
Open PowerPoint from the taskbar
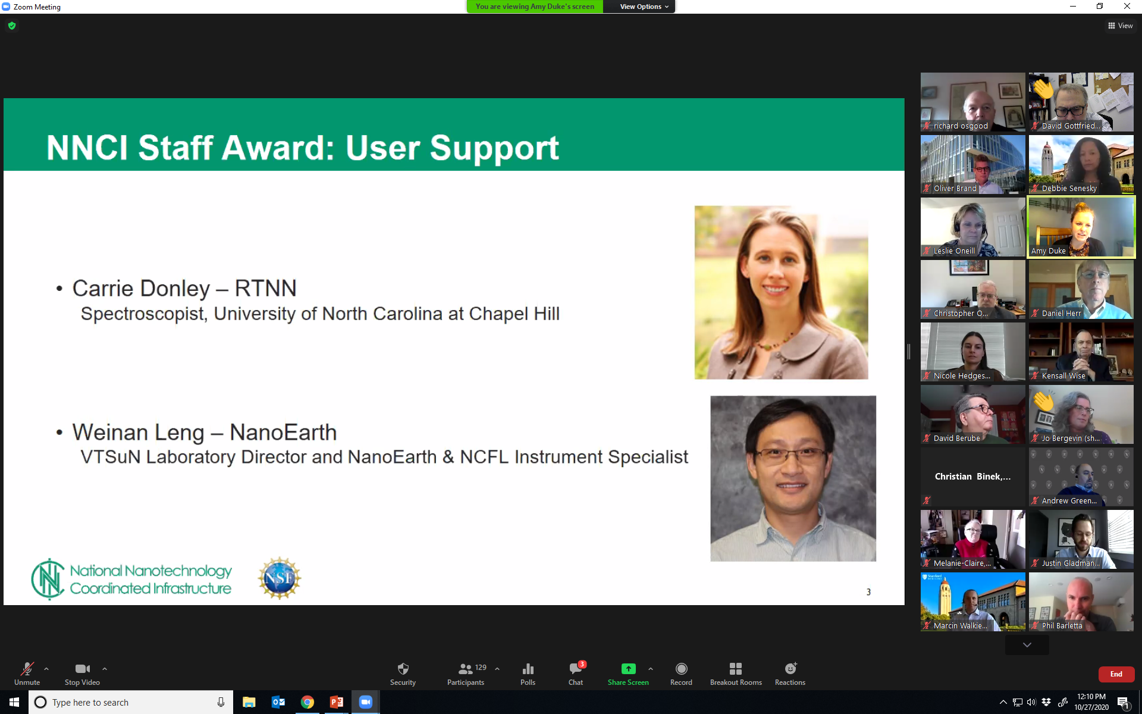coord(337,702)
